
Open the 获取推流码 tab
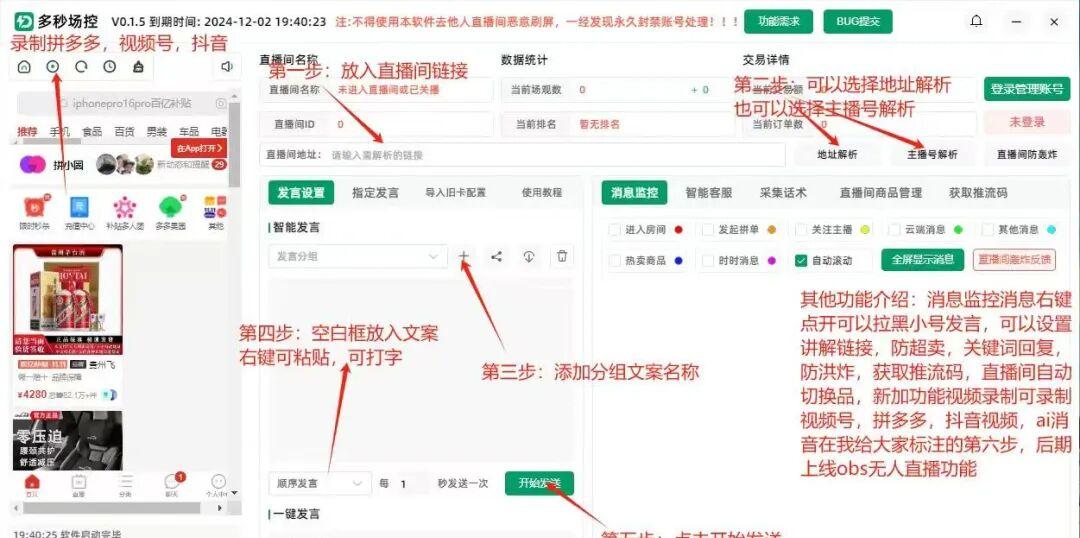tap(977, 193)
